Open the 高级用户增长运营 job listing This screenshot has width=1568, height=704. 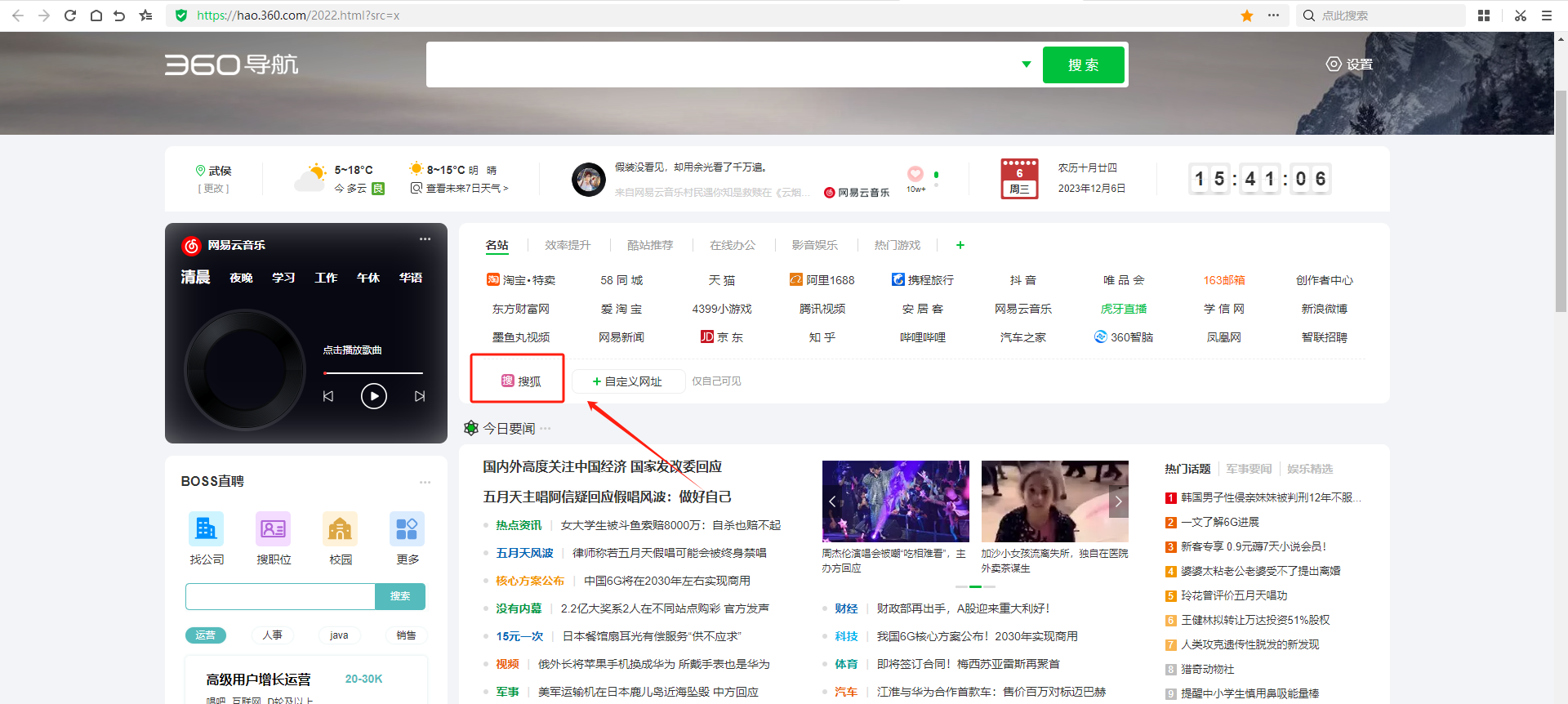tap(259, 679)
